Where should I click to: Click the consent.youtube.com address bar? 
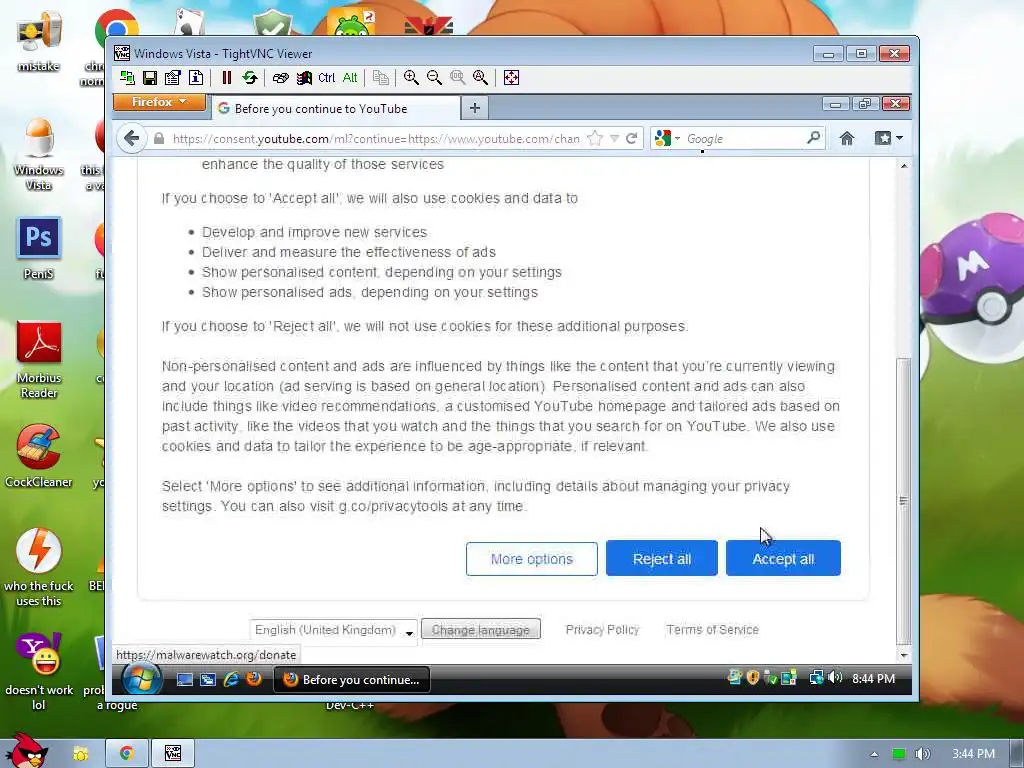(x=376, y=138)
